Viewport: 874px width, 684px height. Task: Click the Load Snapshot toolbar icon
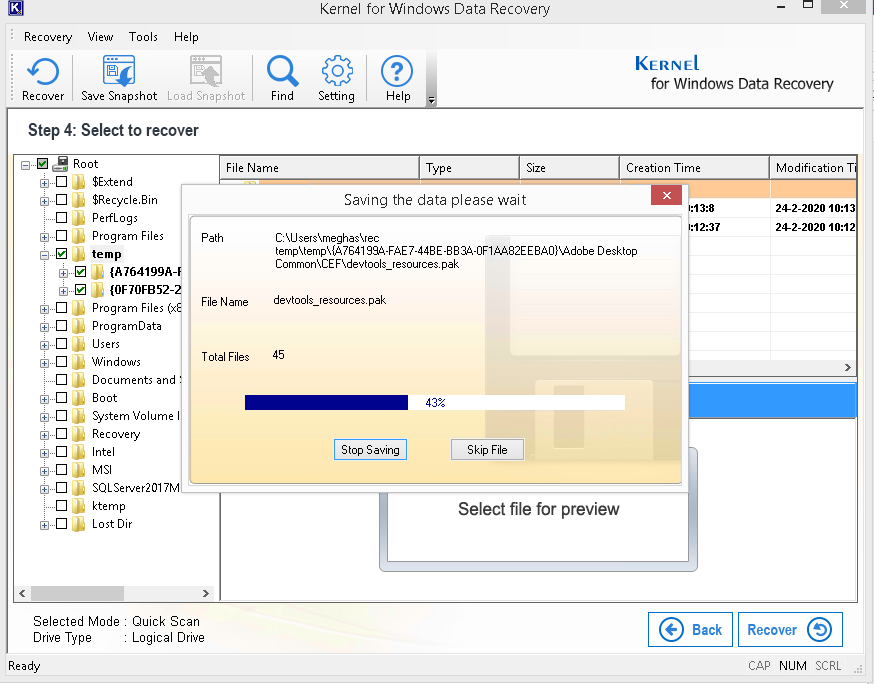click(206, 71)
